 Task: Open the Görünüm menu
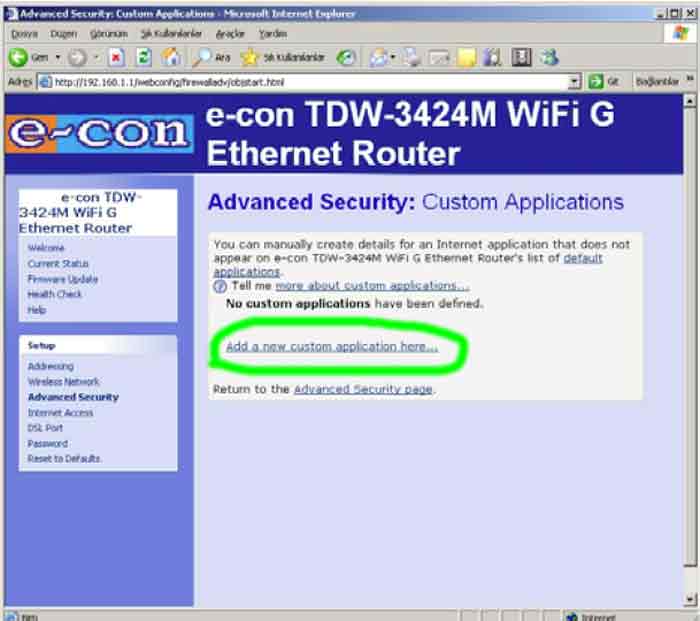click(109, 34)
